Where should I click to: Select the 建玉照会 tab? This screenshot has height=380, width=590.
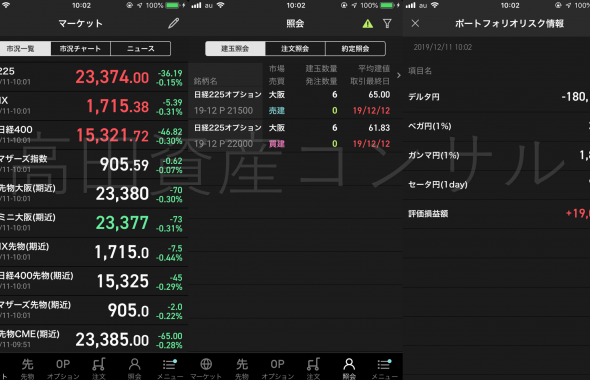[x=235, y=49]
